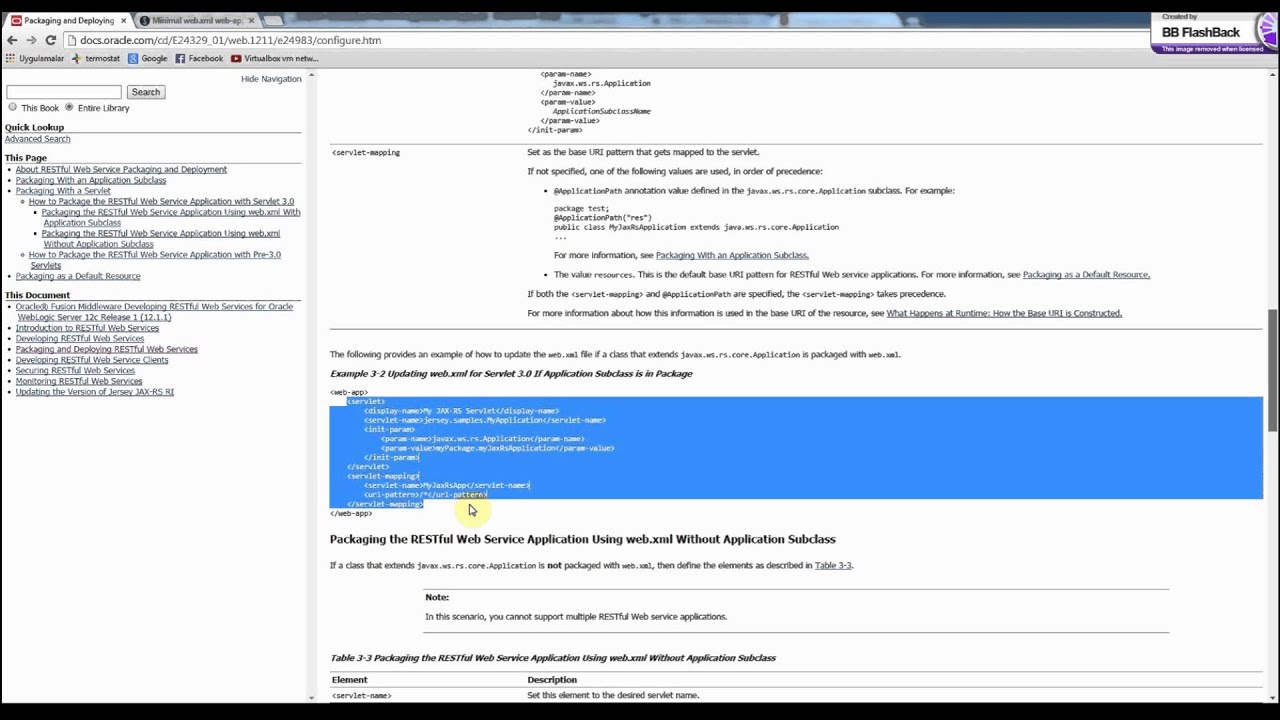Open the Advanced Search link
The image size is (1280, 720).
[x=37, y=139]
